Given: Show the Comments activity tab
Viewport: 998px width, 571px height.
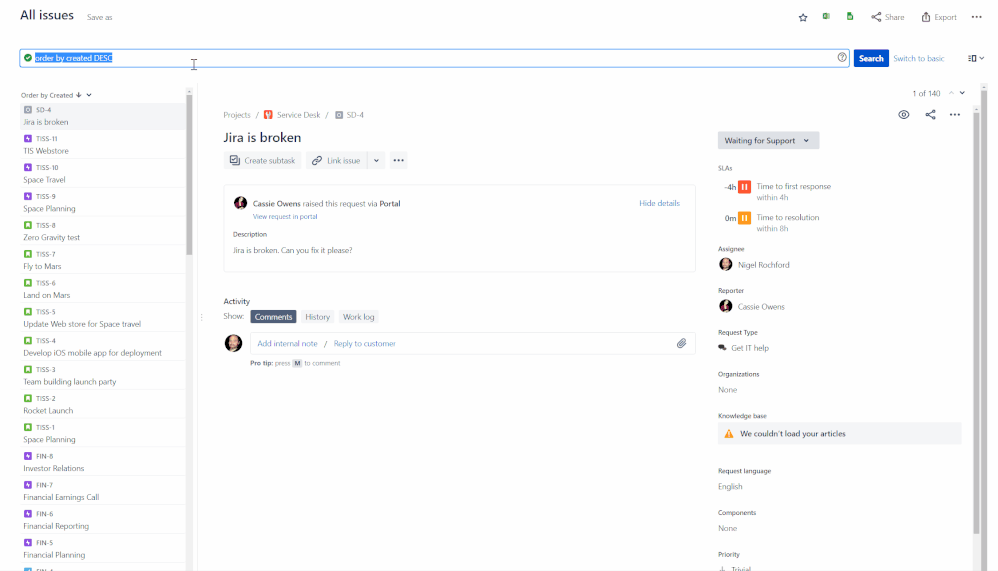Looking at the screenshot, I should tap(273, 317).
